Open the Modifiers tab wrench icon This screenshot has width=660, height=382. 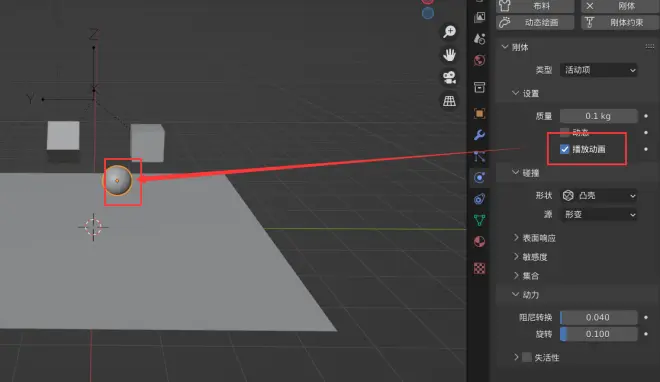click(479, 135)
